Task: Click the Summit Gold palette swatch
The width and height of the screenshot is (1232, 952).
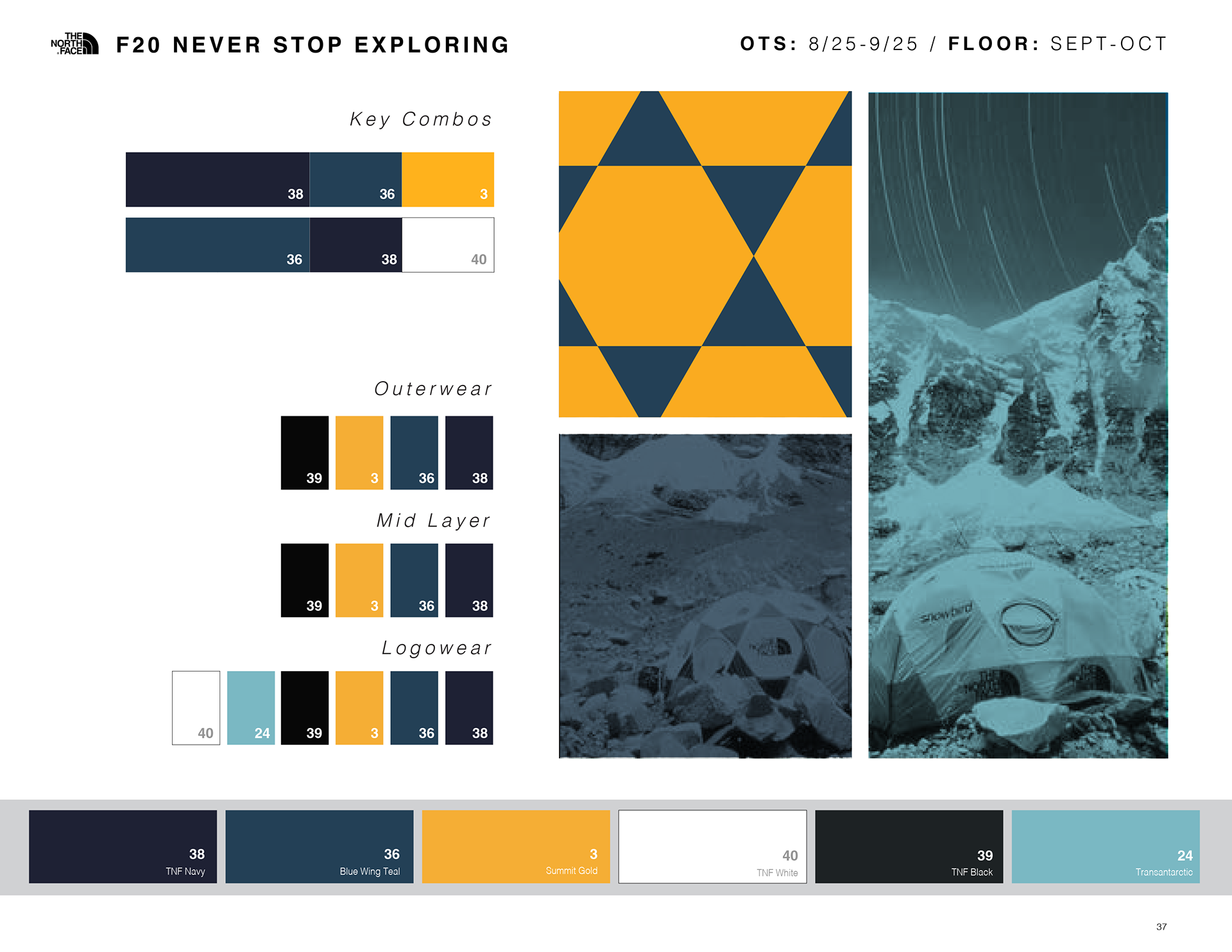Action: (516, 847)
